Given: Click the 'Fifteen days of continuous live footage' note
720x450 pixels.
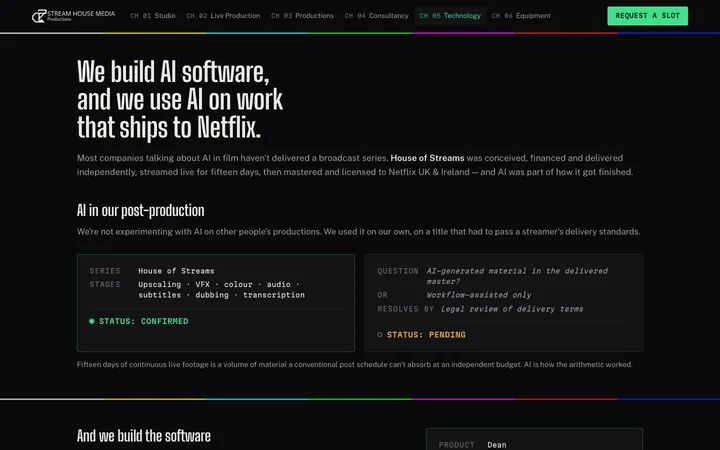Looking at the screenshot, I should (354, 365).
